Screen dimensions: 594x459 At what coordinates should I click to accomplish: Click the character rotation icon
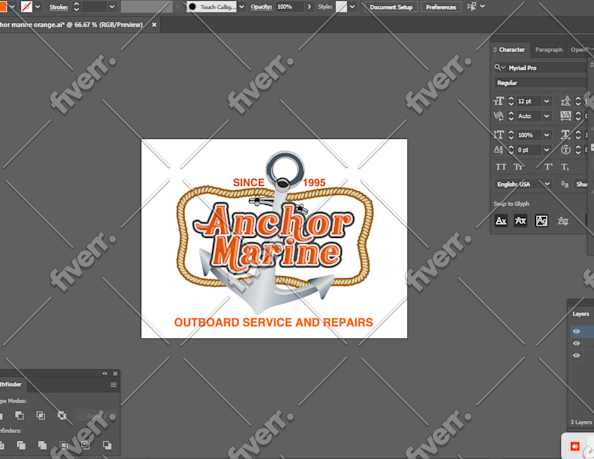click(566, 150)
